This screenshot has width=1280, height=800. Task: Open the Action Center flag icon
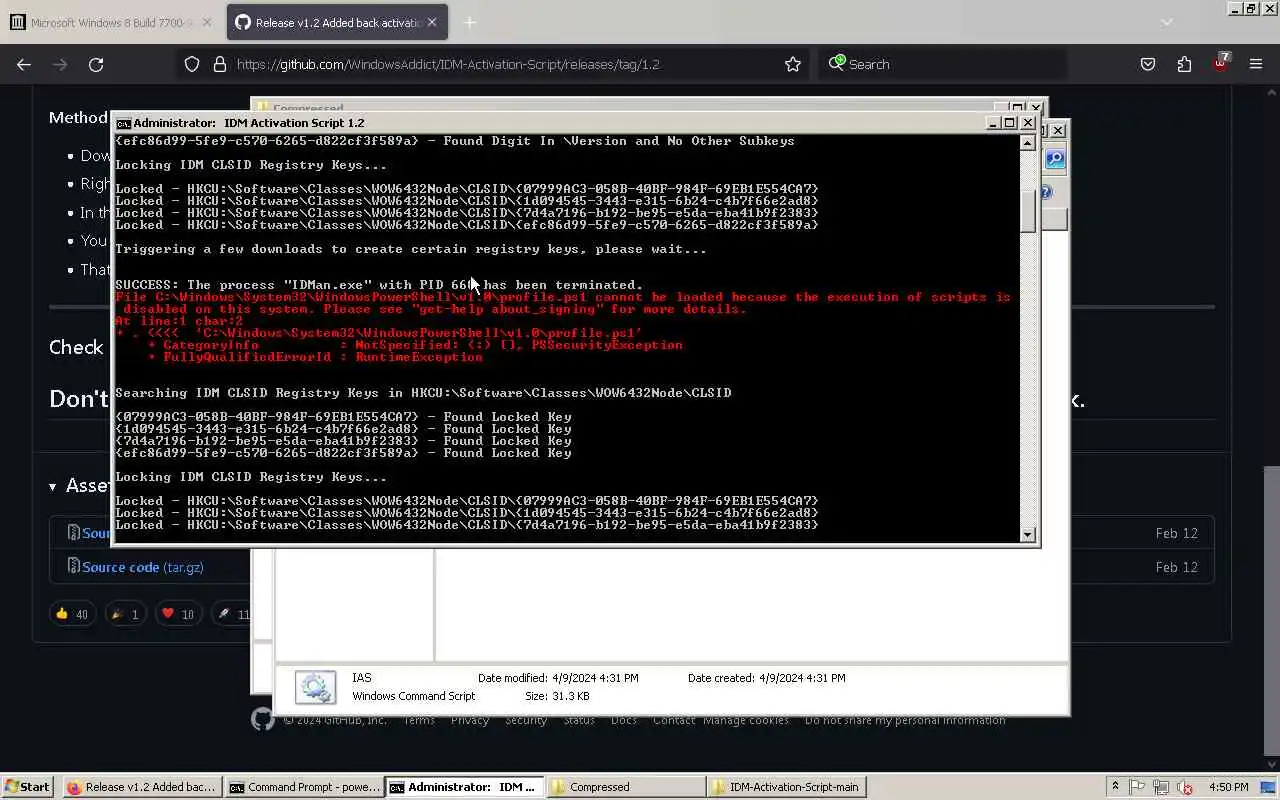(1138, 787)
